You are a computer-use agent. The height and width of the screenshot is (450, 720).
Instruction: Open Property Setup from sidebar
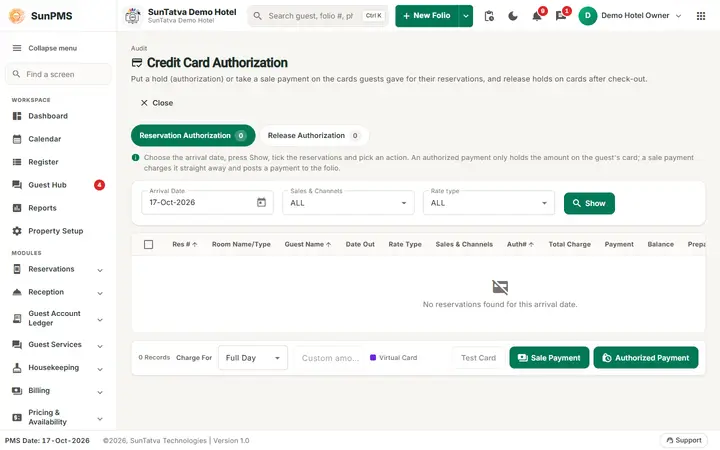(x=58, y=231)
